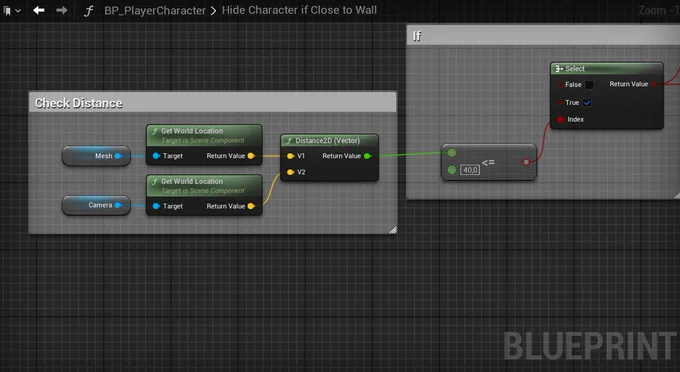Open the bookmarks dropdown in the top left
The width and height of the screenshot is (680, 372).
pos(12,10)
